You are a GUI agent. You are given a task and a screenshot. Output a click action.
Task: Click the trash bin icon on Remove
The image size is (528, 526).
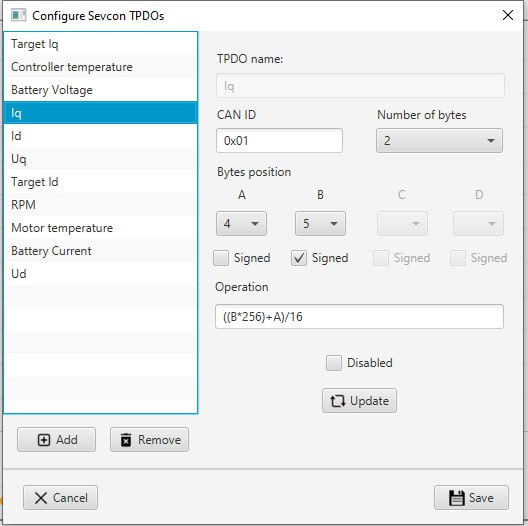pos(126,440)
